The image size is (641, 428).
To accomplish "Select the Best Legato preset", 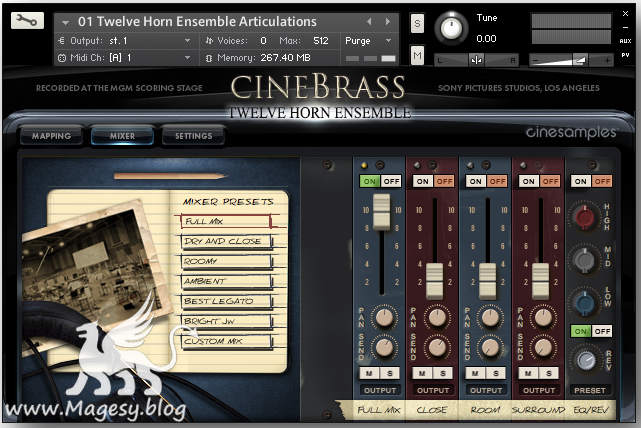I will 226,301.
